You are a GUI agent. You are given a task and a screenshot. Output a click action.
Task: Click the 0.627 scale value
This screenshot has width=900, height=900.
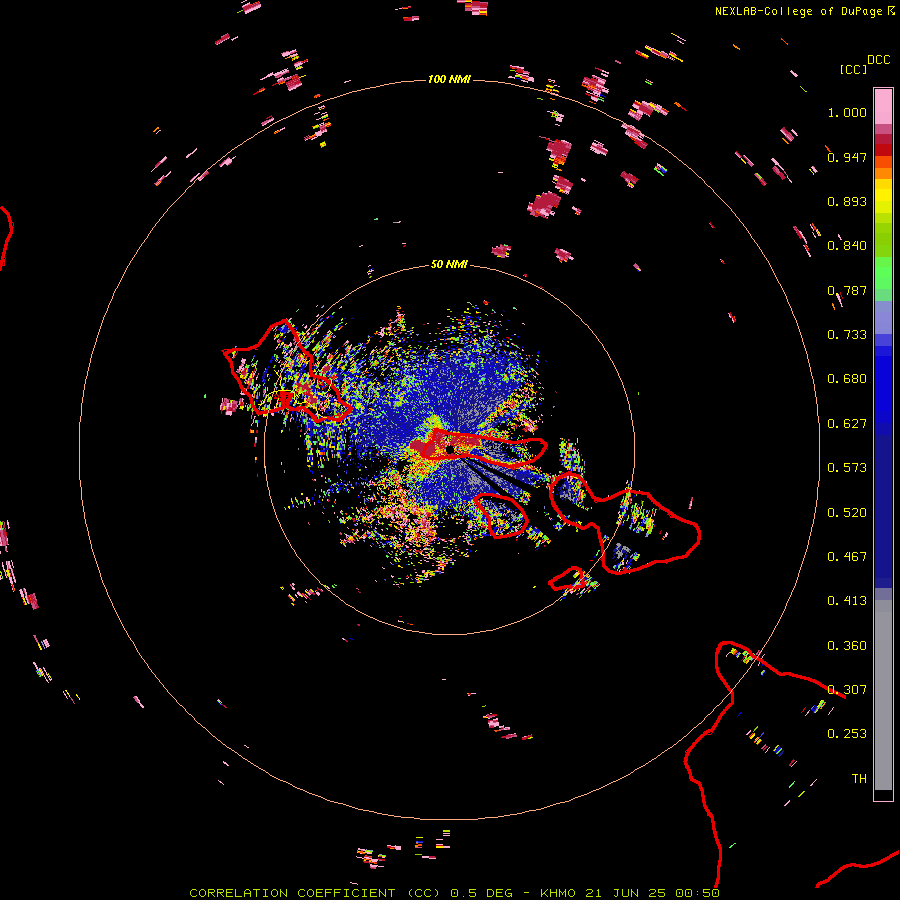point(847,424)
